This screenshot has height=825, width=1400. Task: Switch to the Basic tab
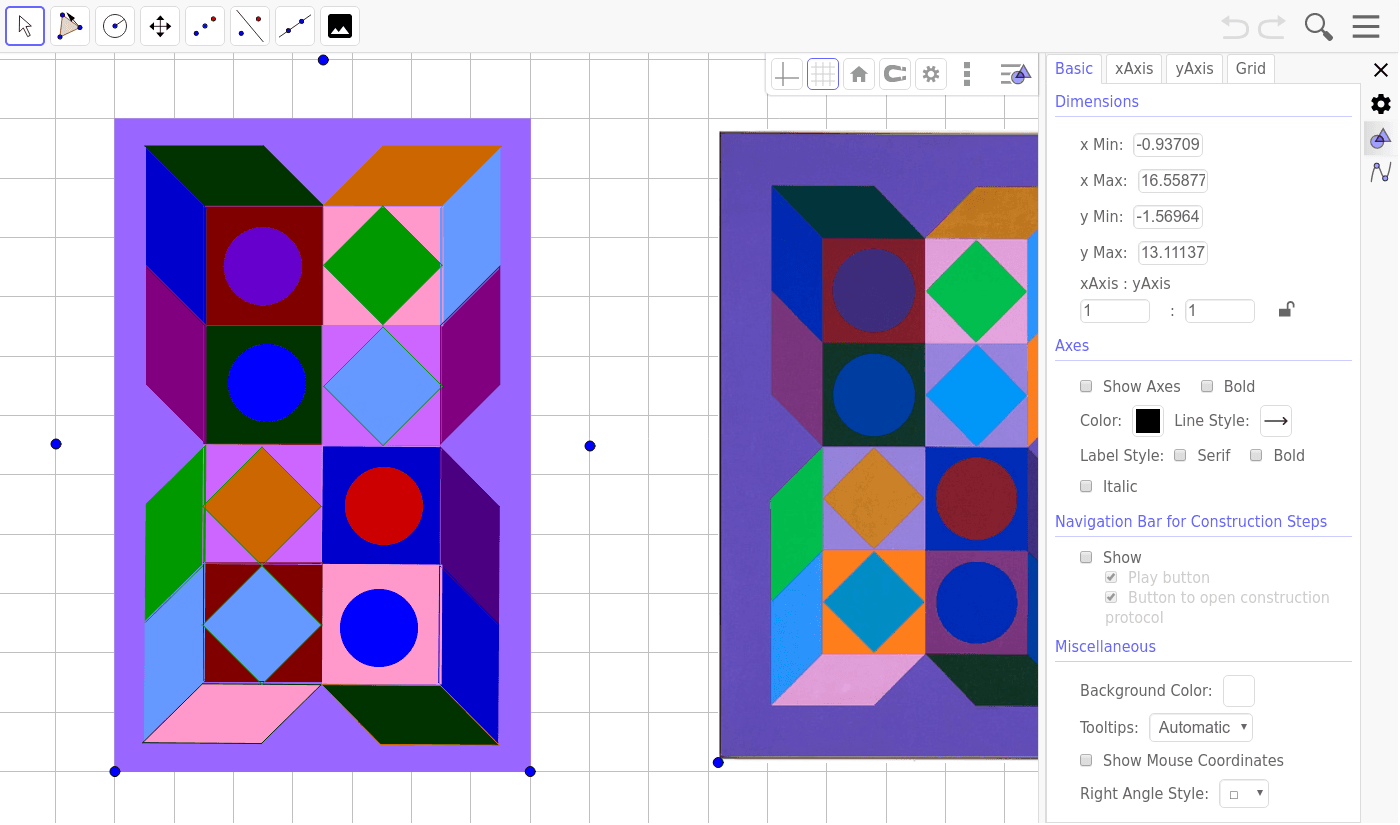pyautogui.click(x=1074, y=68)
